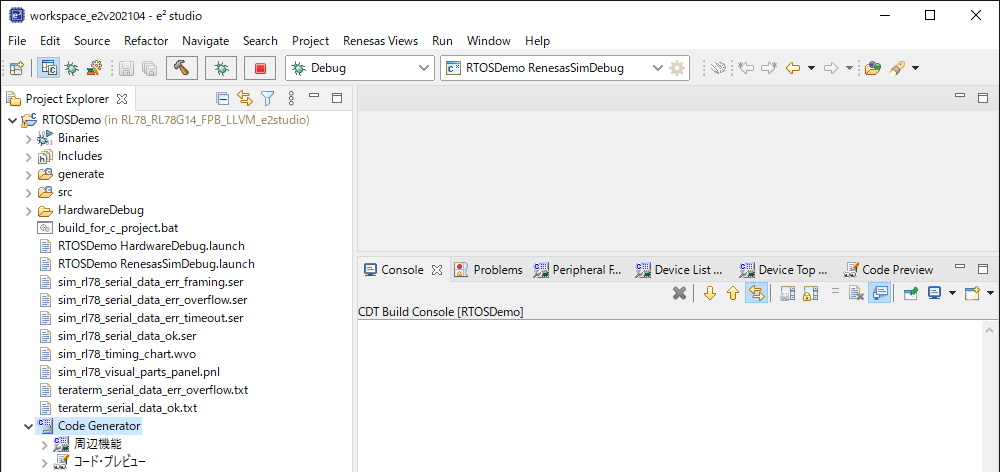
Task: Click Open Console new console icon
Action: [x=972, y=293]
